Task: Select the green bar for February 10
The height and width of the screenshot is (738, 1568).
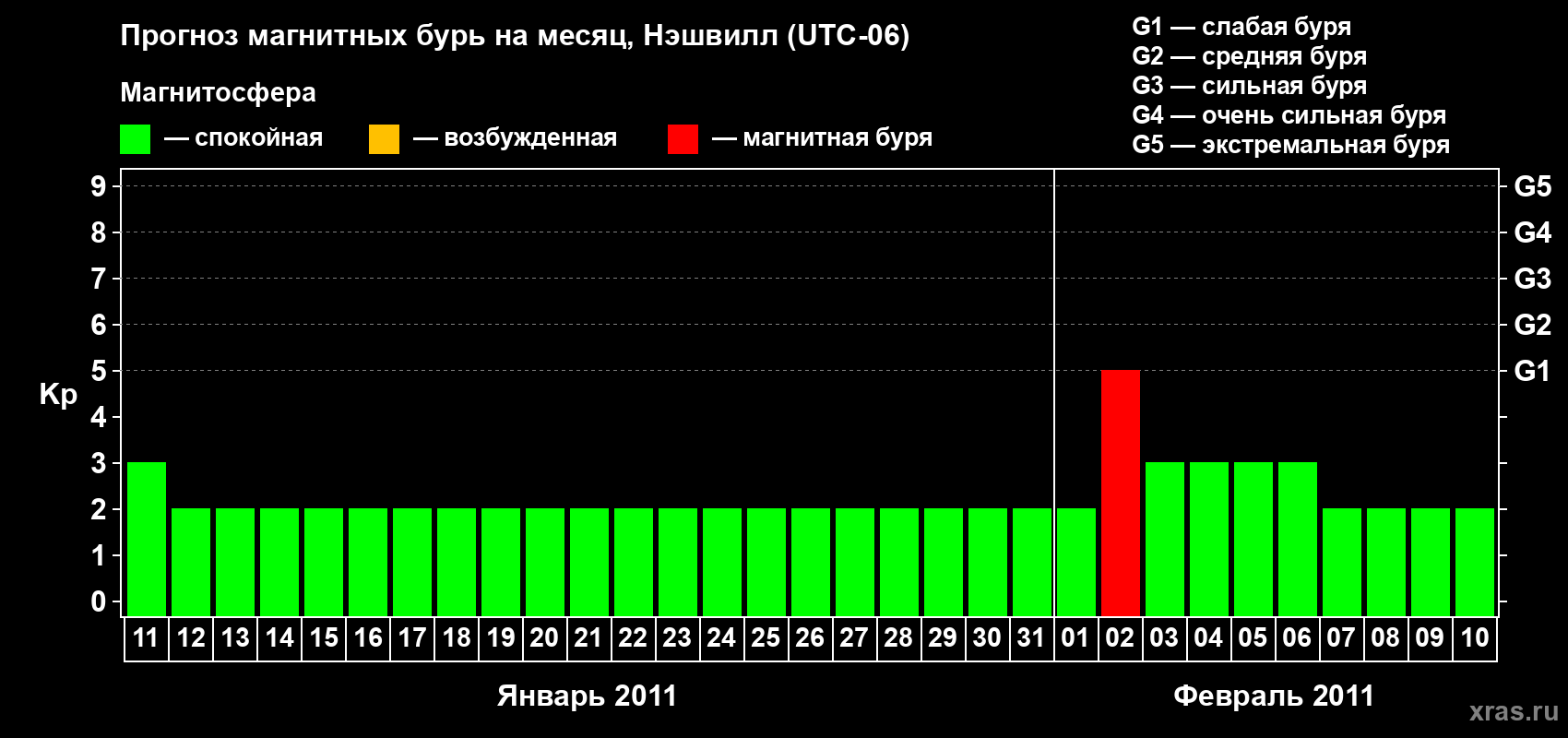Action: [x=1475, y=562]
